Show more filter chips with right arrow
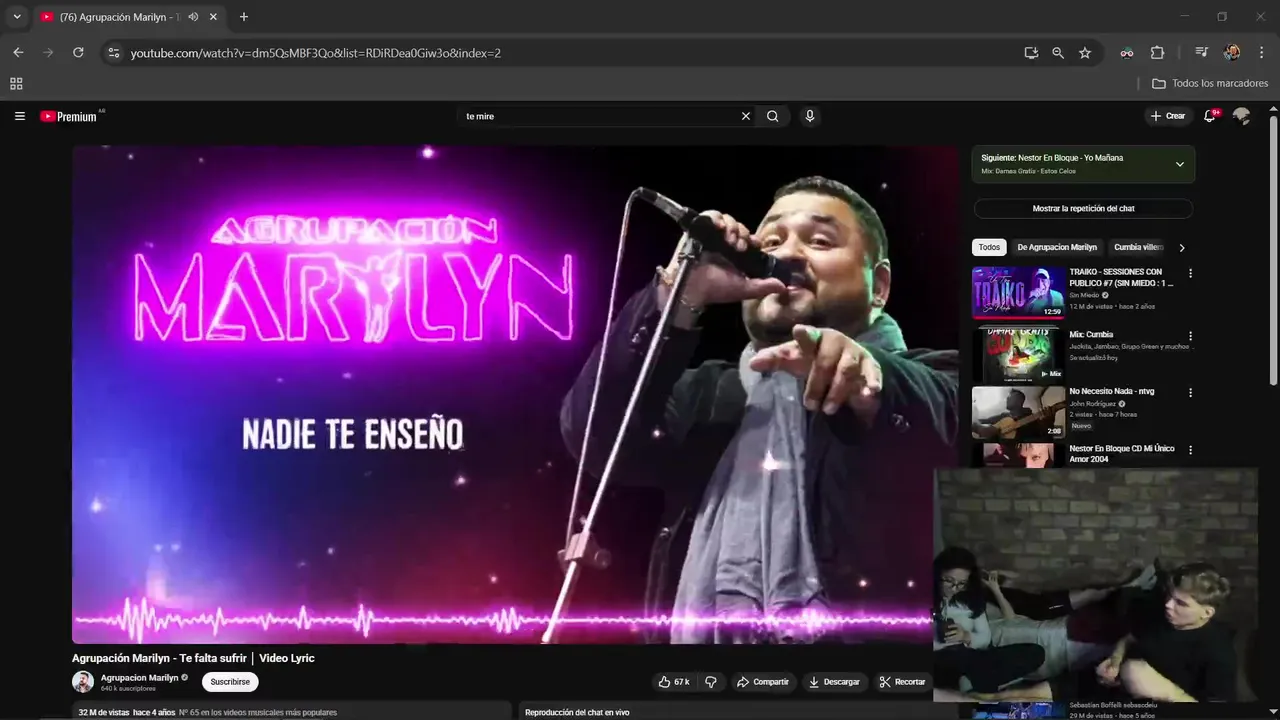This screenshot has width=1280, height=720. pyautogui.click(x=1182, y=247)
